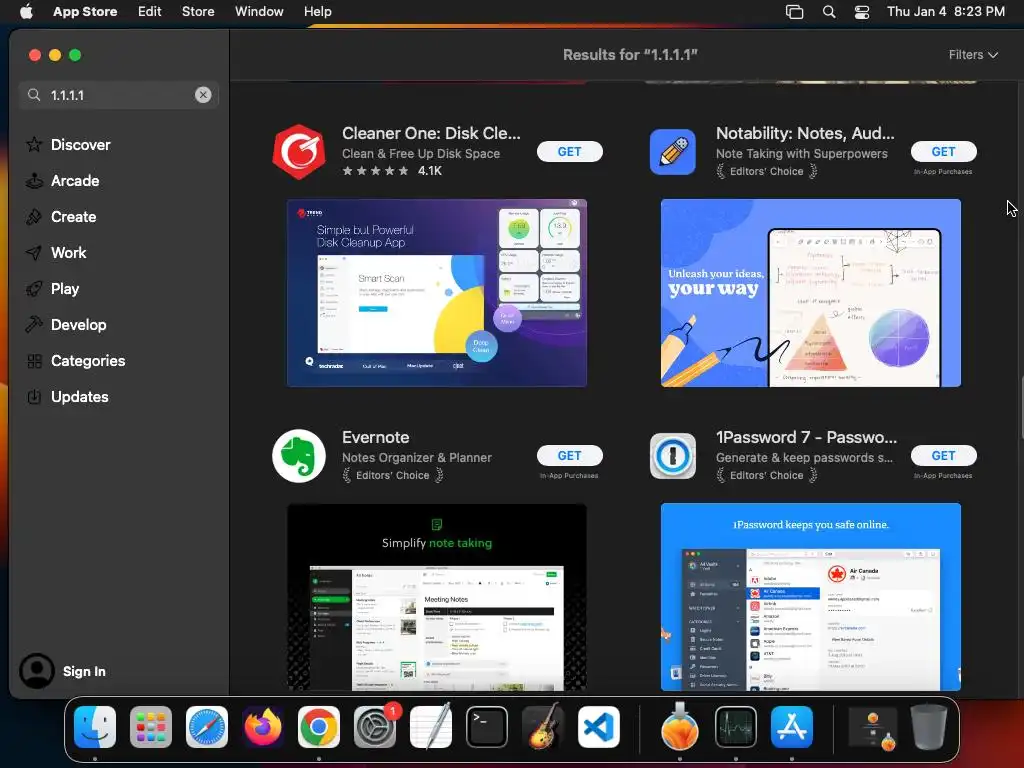Open the Notability screenshot preview
1024x768 pixels.
point(810,293)
